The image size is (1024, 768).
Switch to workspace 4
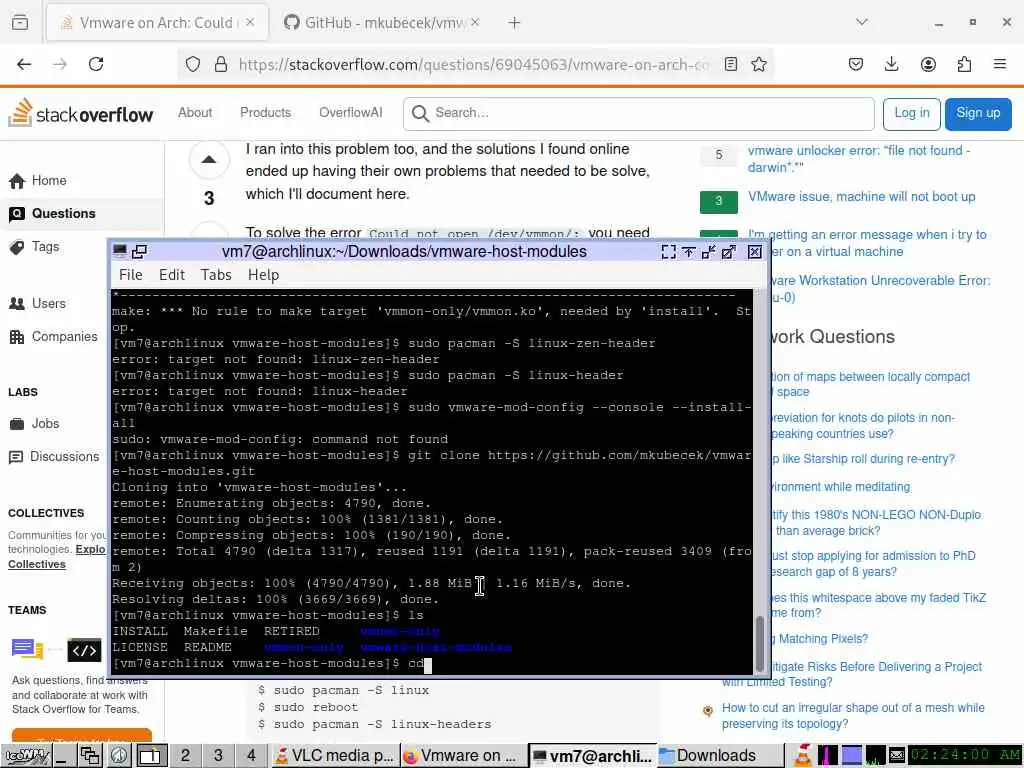(x=251, y=756)
